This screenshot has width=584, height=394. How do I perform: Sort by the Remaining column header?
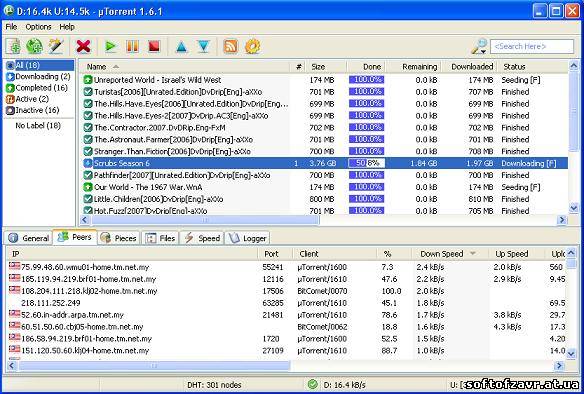[413, 67]
